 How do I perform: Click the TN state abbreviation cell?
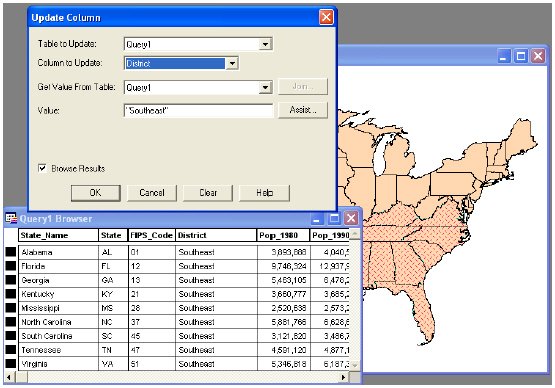click(113, 350)
